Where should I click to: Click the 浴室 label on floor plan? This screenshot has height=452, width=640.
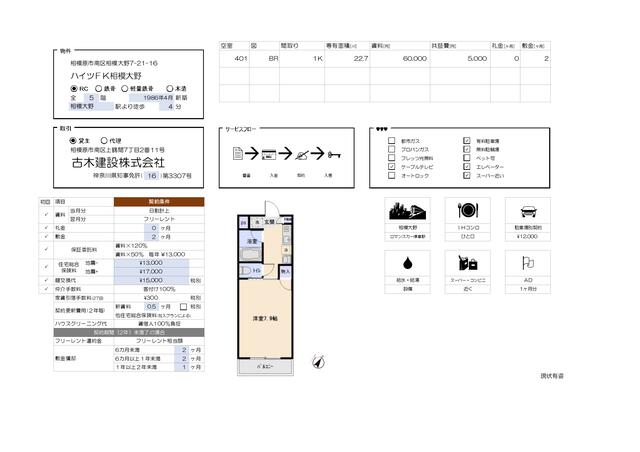(x=252, y=241)
